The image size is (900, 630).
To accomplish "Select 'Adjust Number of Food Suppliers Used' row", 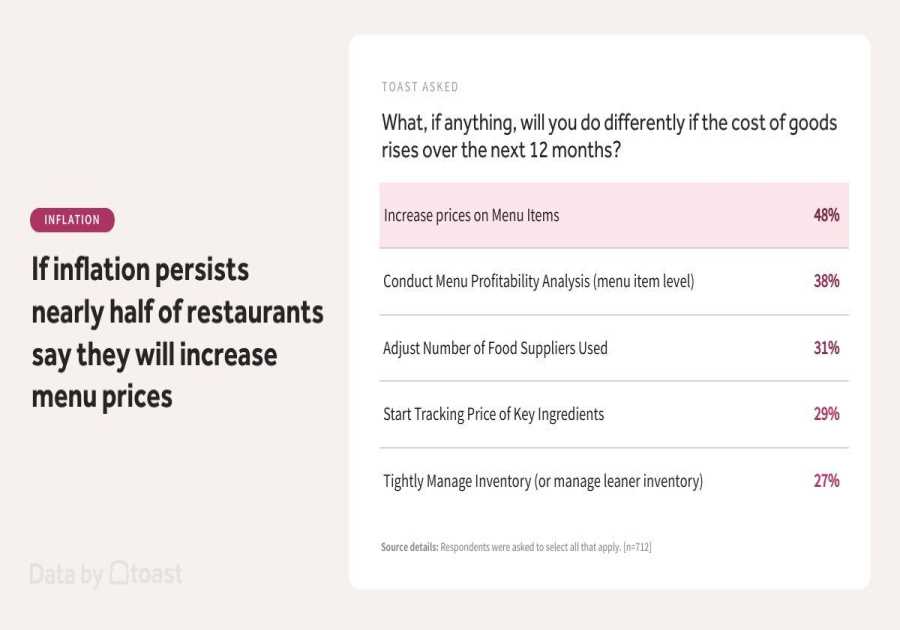I will (x=495, y=348).
